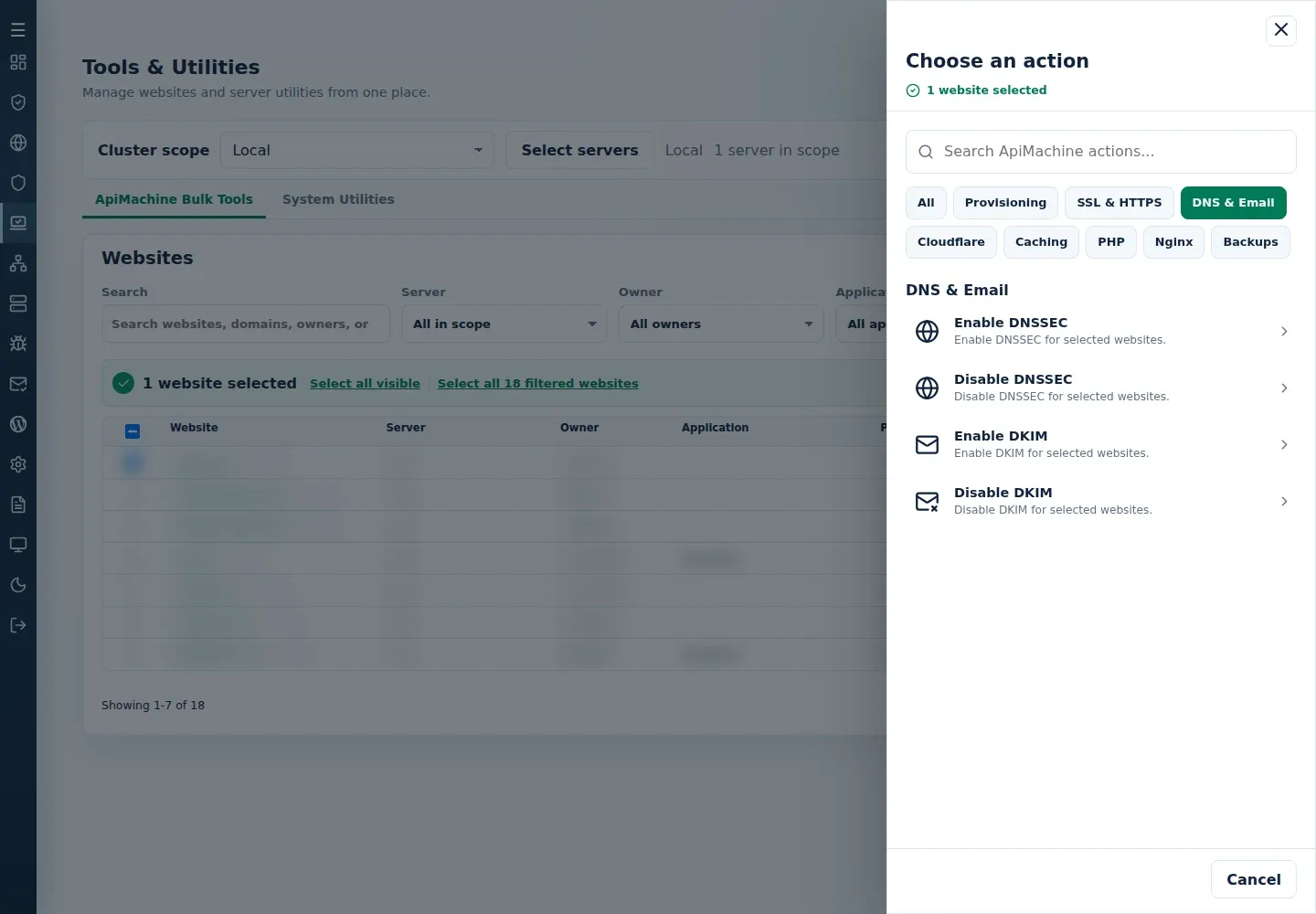The height and width of the screenshot is (914, 1316).
Task: Close the Choose an action panel
Action: pyautogui.click(x=1281, y=29)
